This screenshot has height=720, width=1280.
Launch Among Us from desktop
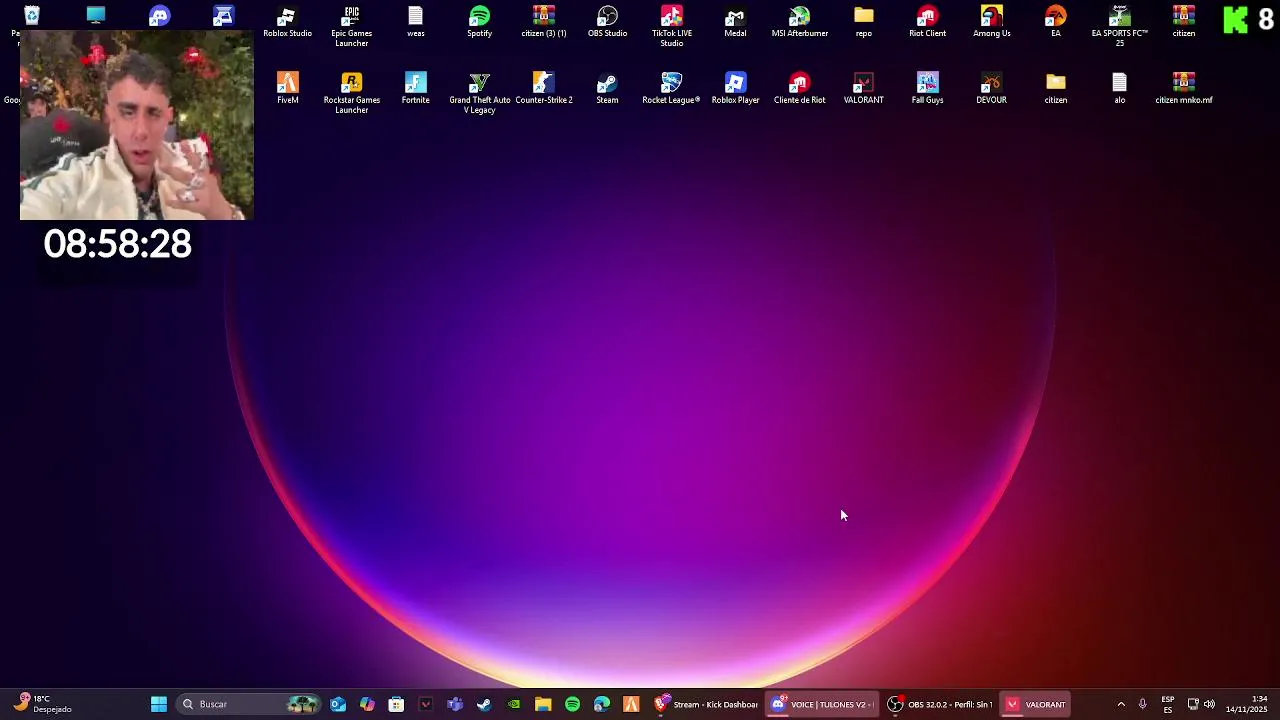click(x=991, y=22)
